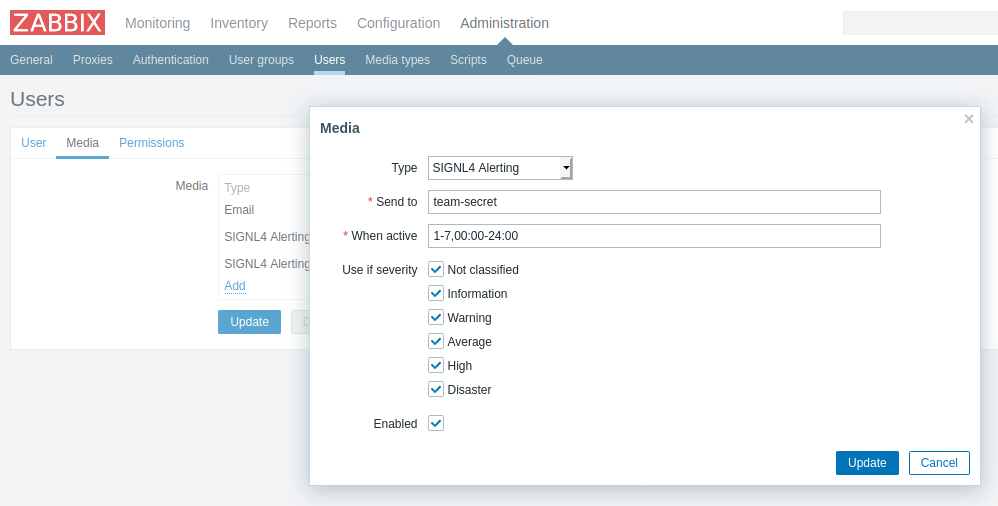The height and width of the screenshot is (506, 998).
Task: Toggle the Disaster severity checkbox
Action: (x=436, y=389)
